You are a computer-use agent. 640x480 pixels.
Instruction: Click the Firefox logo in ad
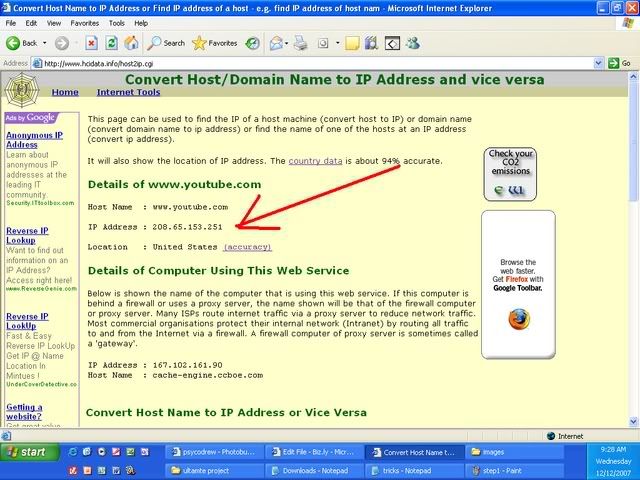point(519,319)
